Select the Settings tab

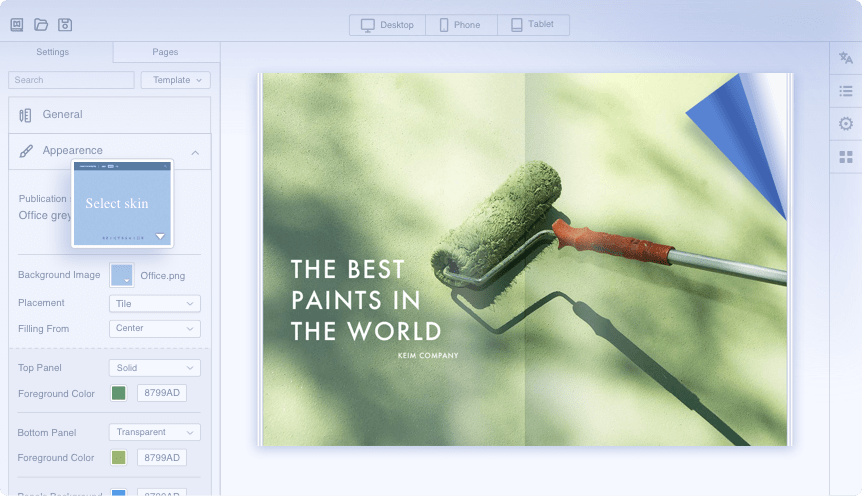tap(53, 52)
